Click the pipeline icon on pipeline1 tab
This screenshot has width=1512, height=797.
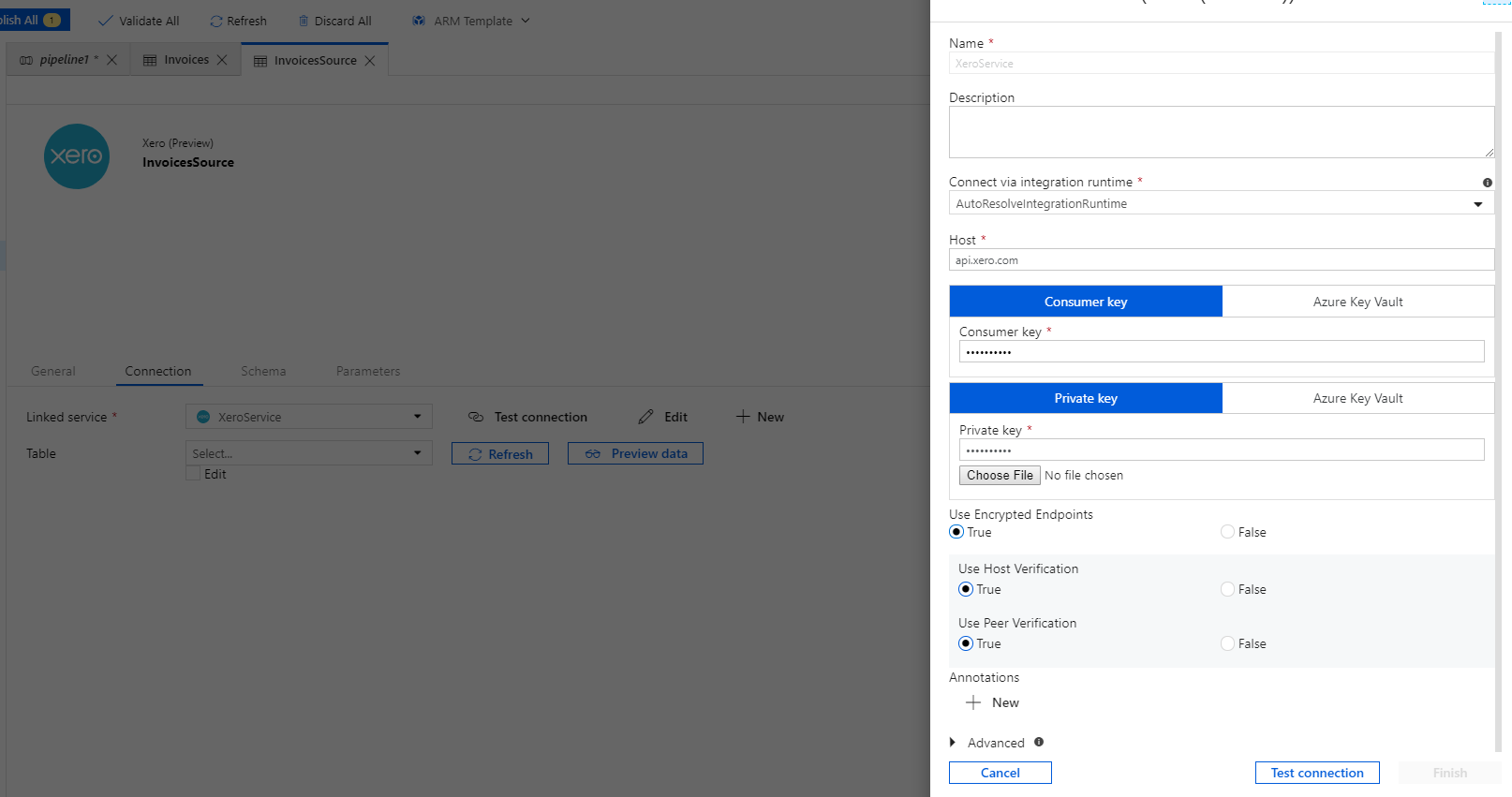pos(26,60)
